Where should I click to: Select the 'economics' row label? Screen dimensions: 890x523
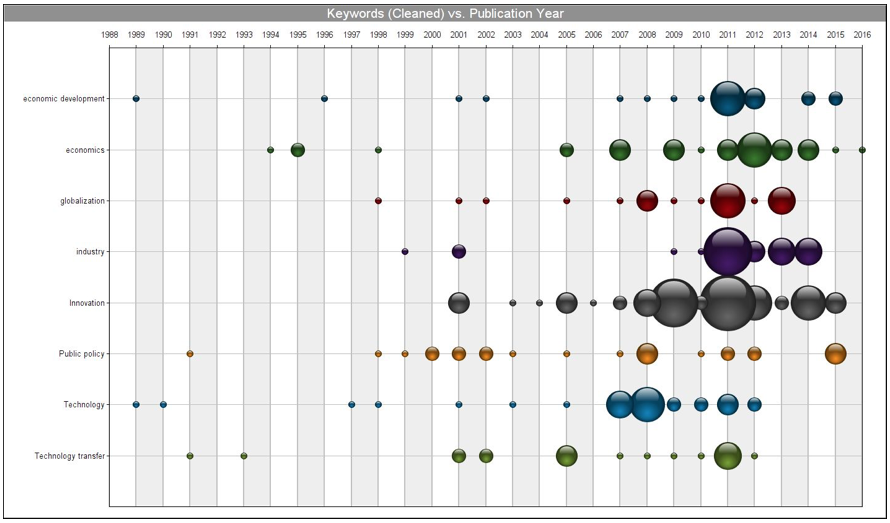pos(86,150)
